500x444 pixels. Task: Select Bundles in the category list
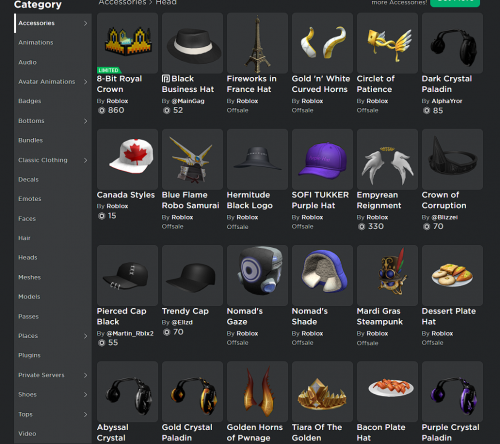tap(31, 140)
